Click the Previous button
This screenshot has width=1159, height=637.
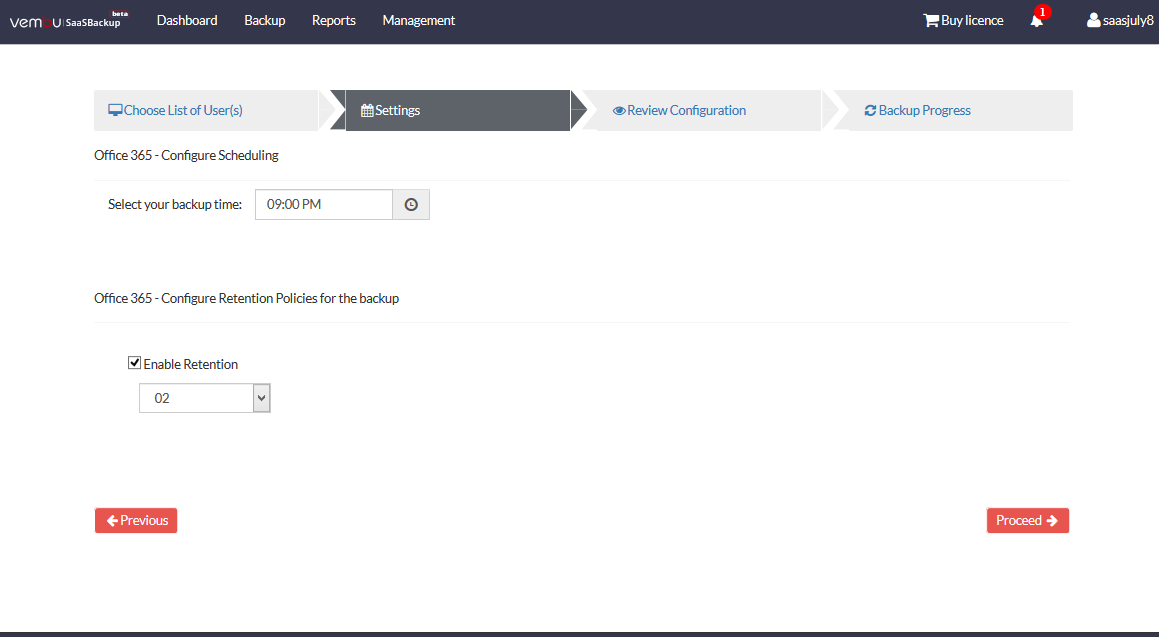coord(136,520)
